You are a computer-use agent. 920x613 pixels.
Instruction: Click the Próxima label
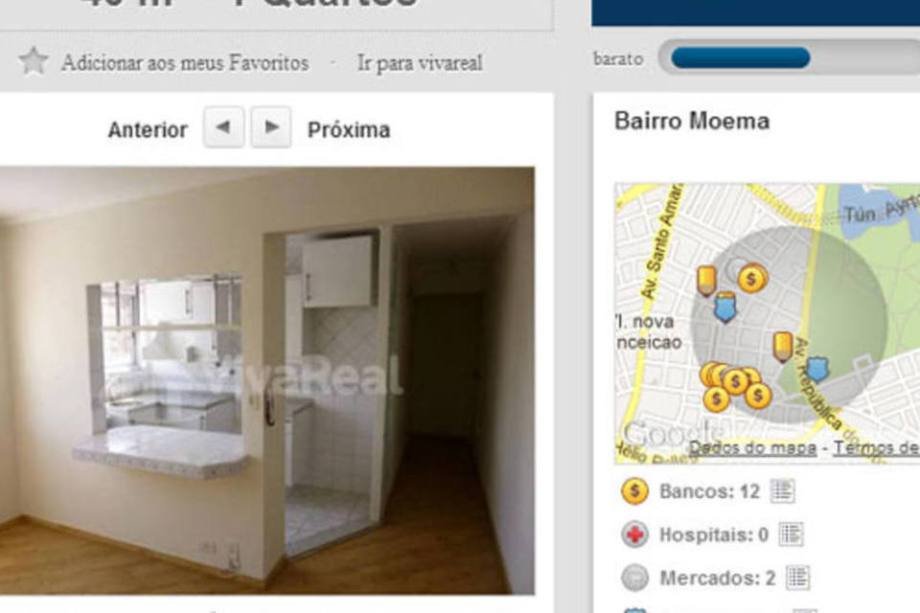point(349,130)
